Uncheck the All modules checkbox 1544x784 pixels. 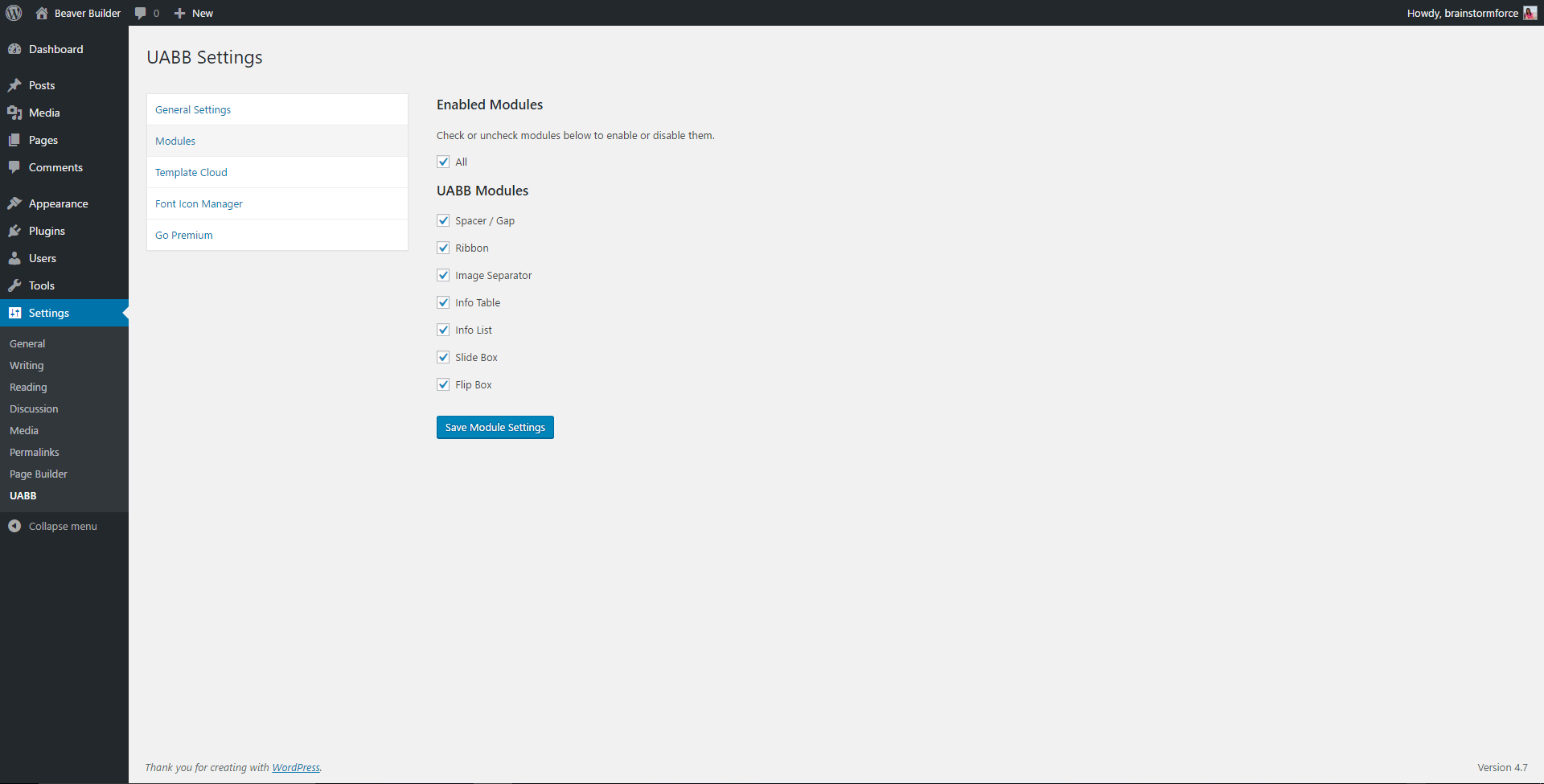443,162
